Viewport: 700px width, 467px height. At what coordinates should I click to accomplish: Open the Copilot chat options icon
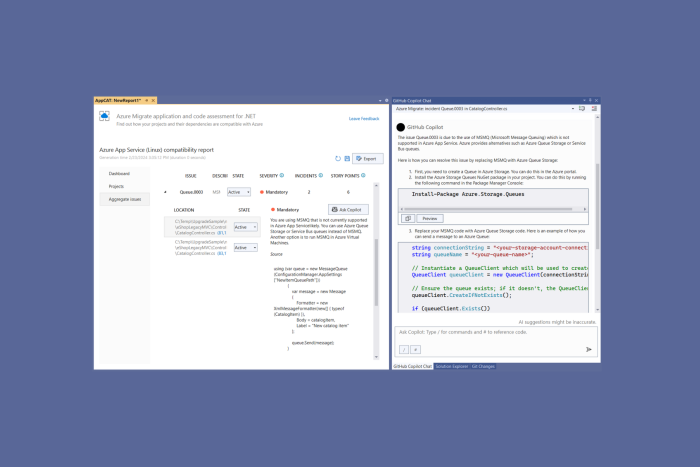(x=594, y=108)
